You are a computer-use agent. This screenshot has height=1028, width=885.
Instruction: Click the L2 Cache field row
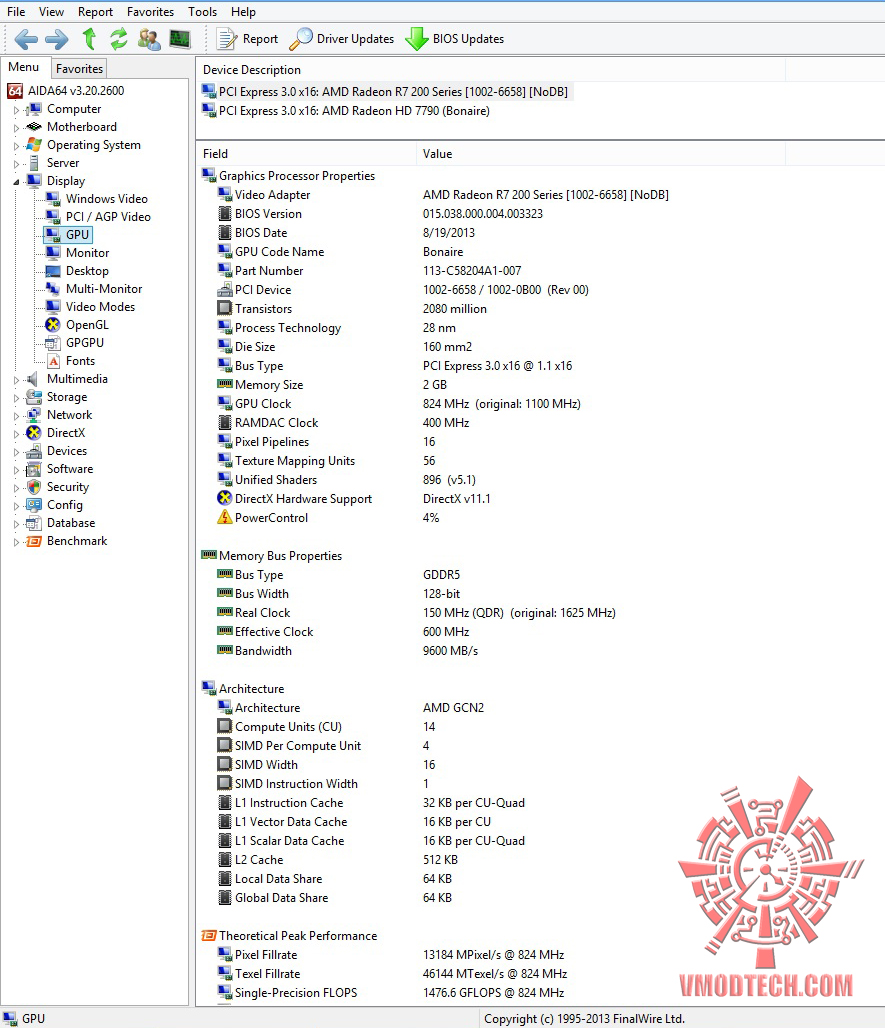(x=338, y=860)
